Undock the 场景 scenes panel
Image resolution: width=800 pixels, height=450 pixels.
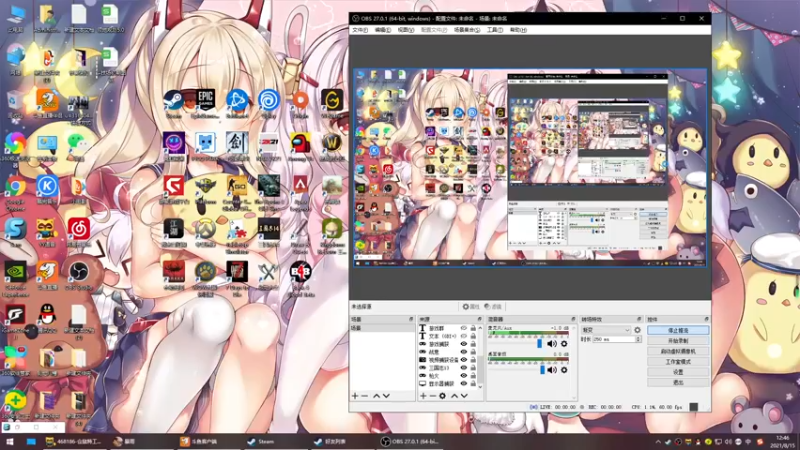[411, 319]
